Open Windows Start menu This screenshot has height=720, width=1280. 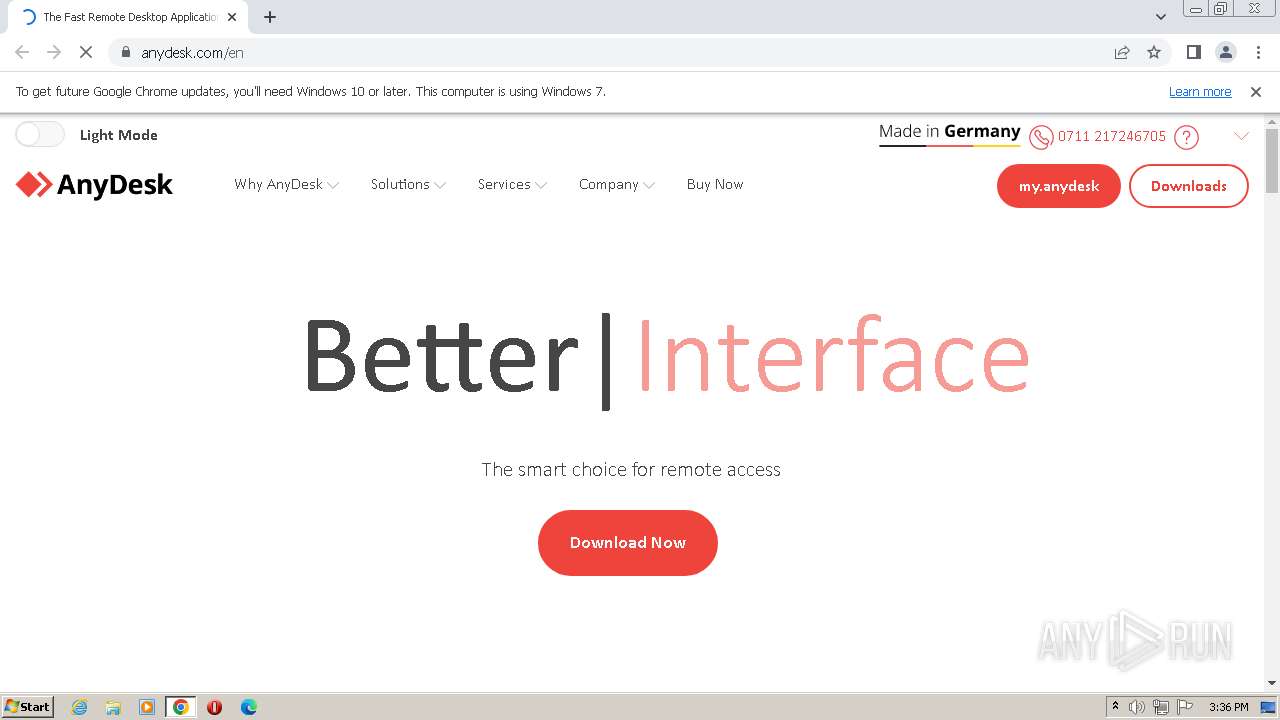(28, 706)
